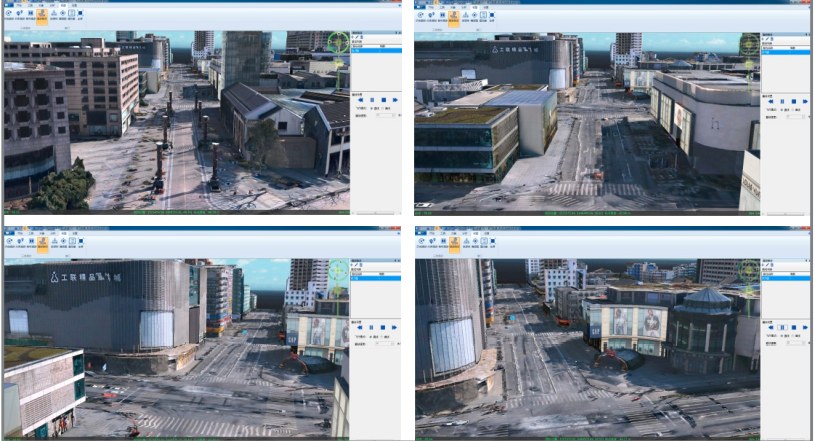Choose the unselected flight-mode radio in top-right window

tap(792, 110)
